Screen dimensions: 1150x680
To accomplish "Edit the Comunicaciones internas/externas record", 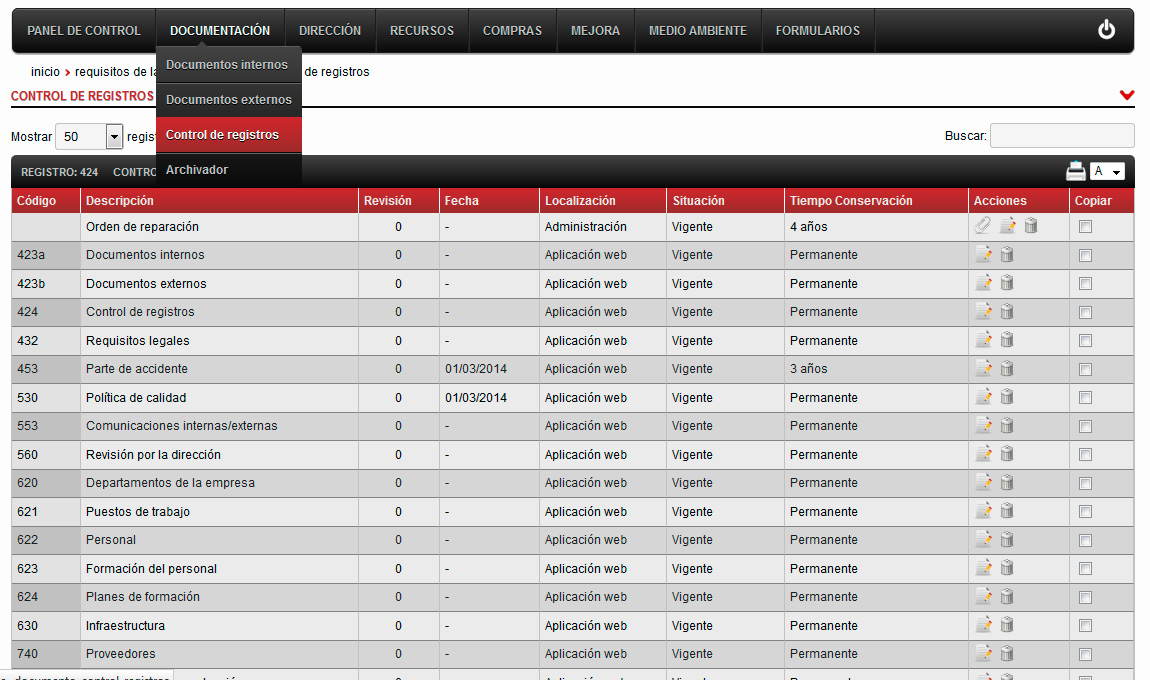I will click(984, 425).
